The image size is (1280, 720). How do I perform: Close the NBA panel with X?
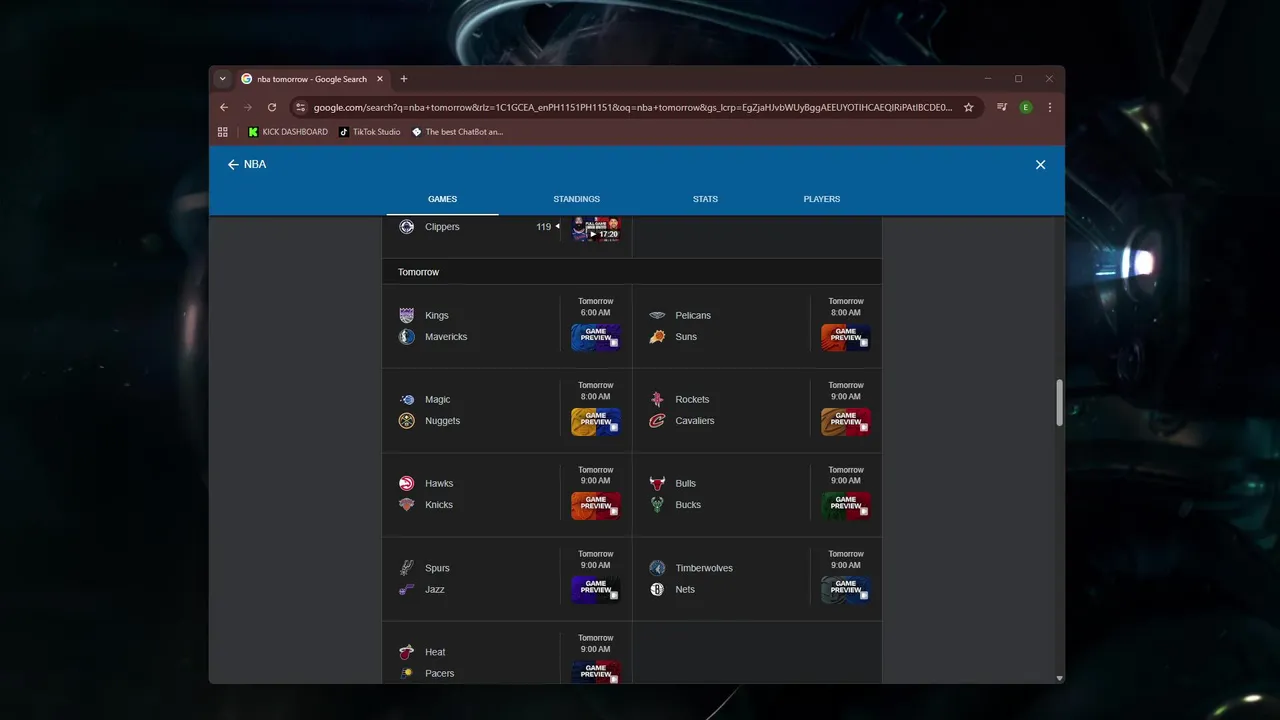click(x=1040, y=164)
